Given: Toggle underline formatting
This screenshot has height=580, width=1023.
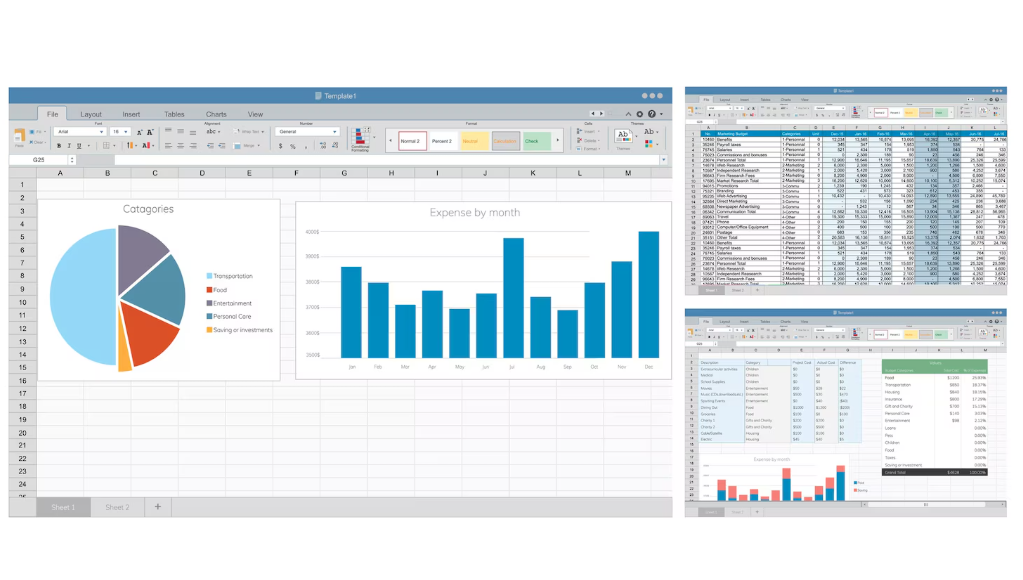Looking at the screenshot, I should (80, 146).
